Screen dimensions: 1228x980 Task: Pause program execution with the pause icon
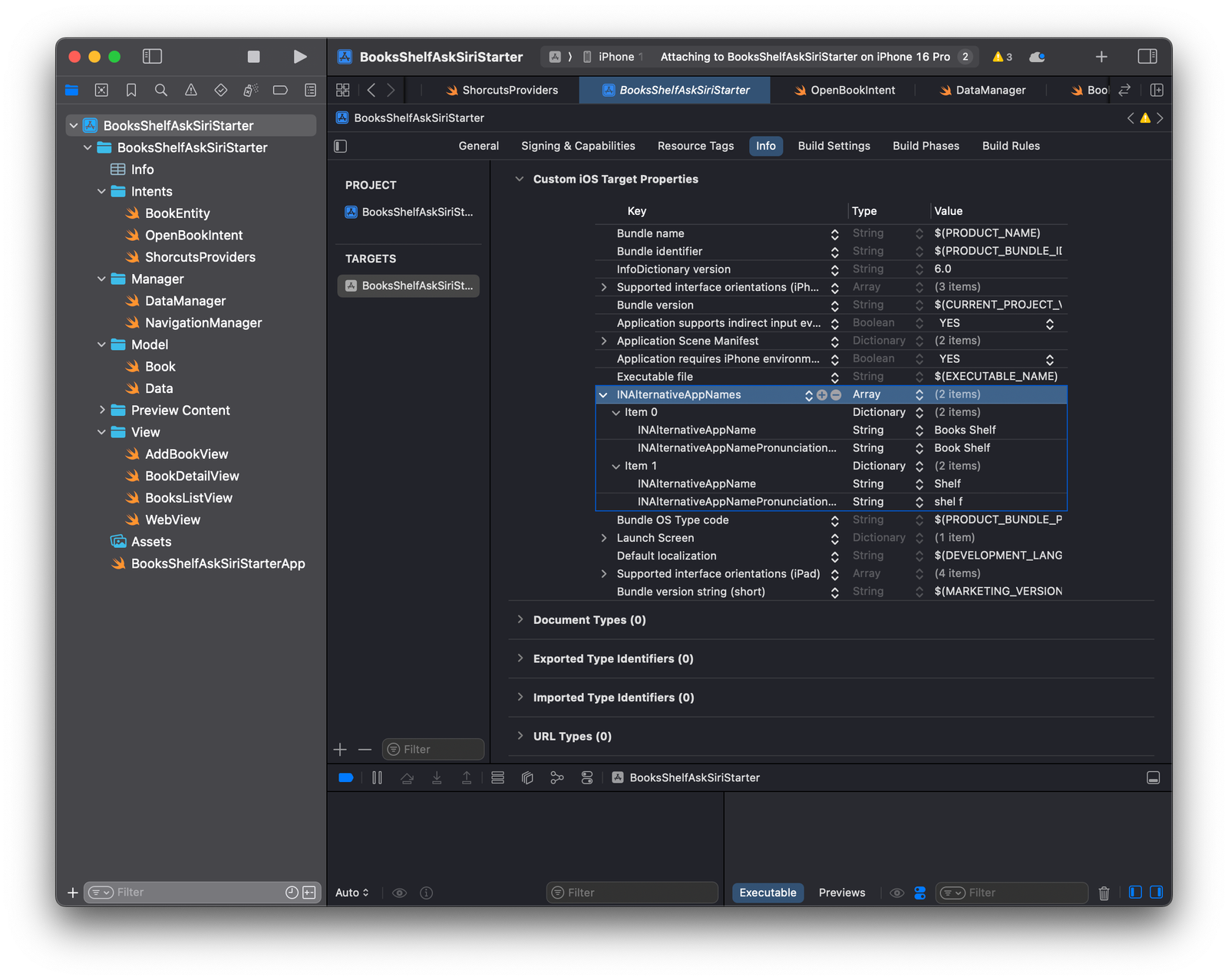[x=377, y=777]
